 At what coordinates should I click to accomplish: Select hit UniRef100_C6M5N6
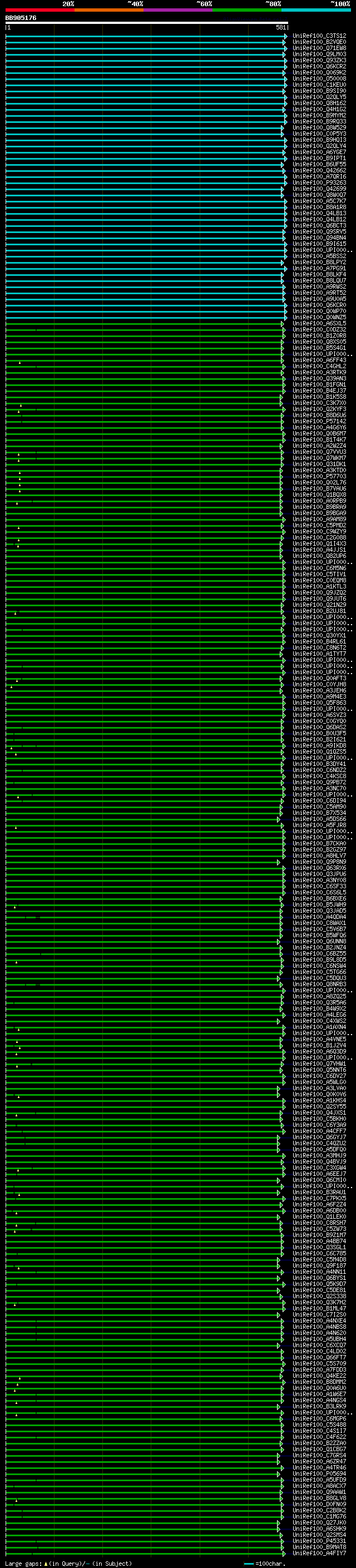click(319, 568)
